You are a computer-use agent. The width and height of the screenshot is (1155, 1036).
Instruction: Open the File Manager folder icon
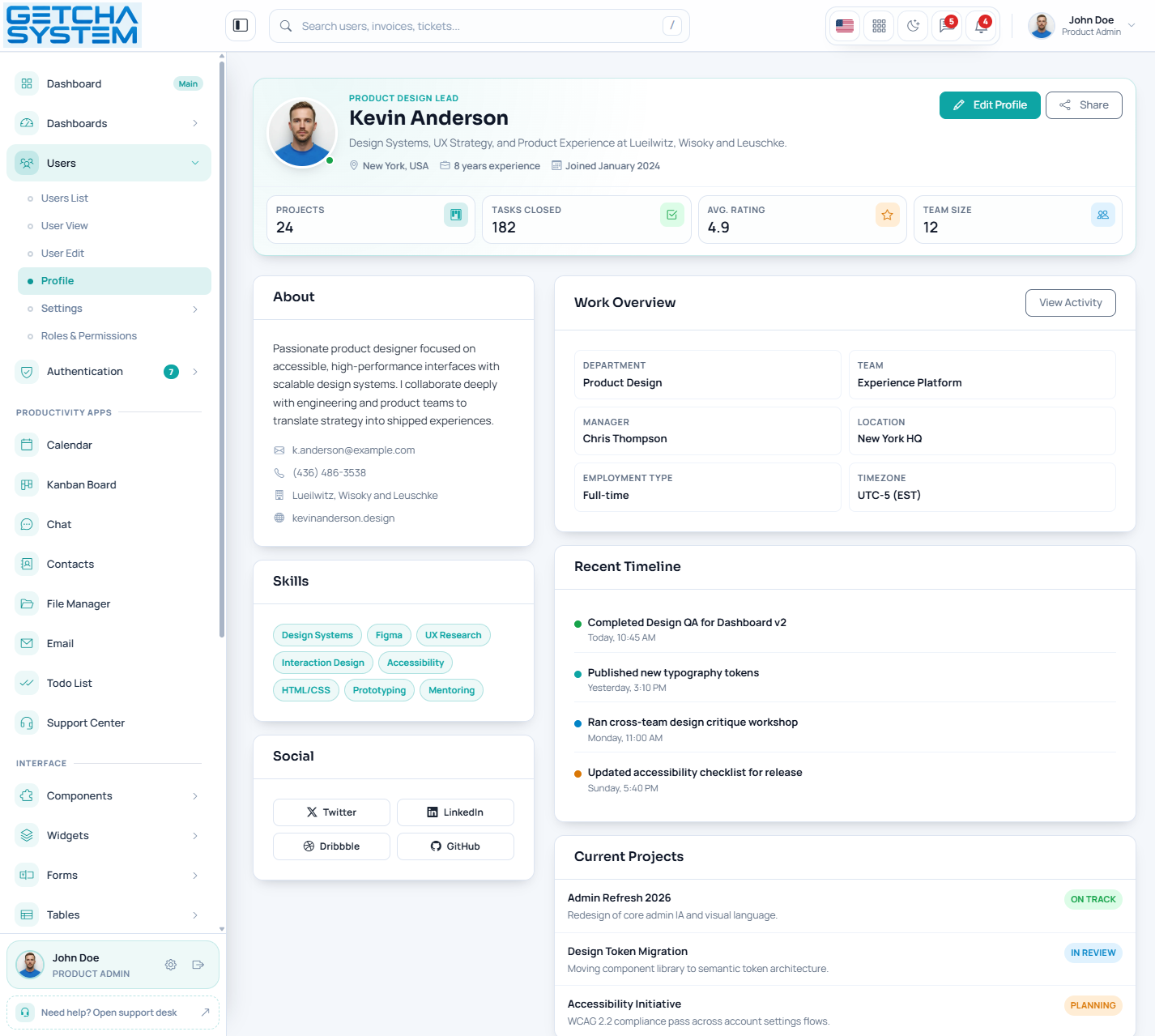click(x=27, y=603)
